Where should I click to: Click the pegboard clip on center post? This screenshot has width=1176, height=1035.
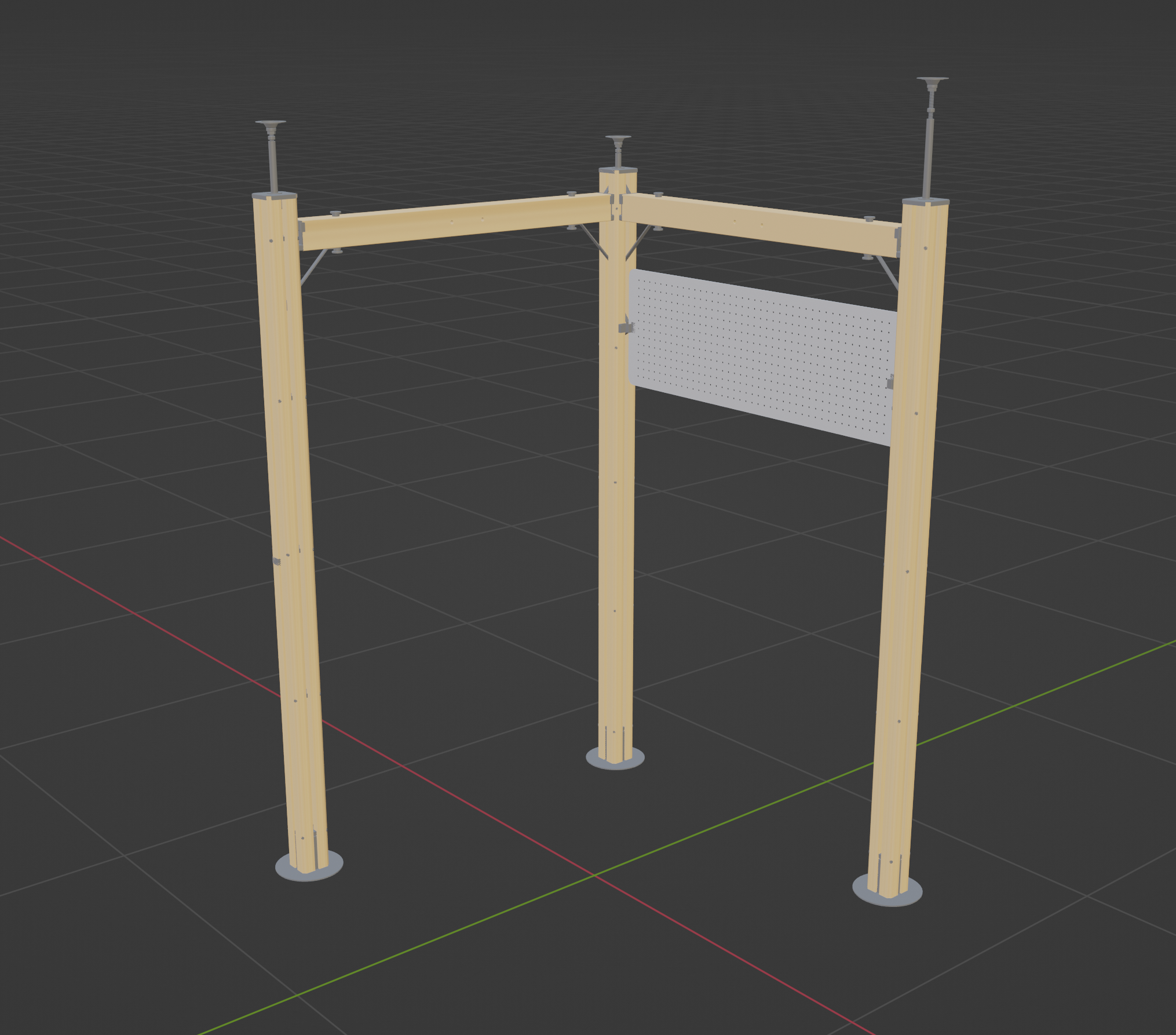[625, 327]
